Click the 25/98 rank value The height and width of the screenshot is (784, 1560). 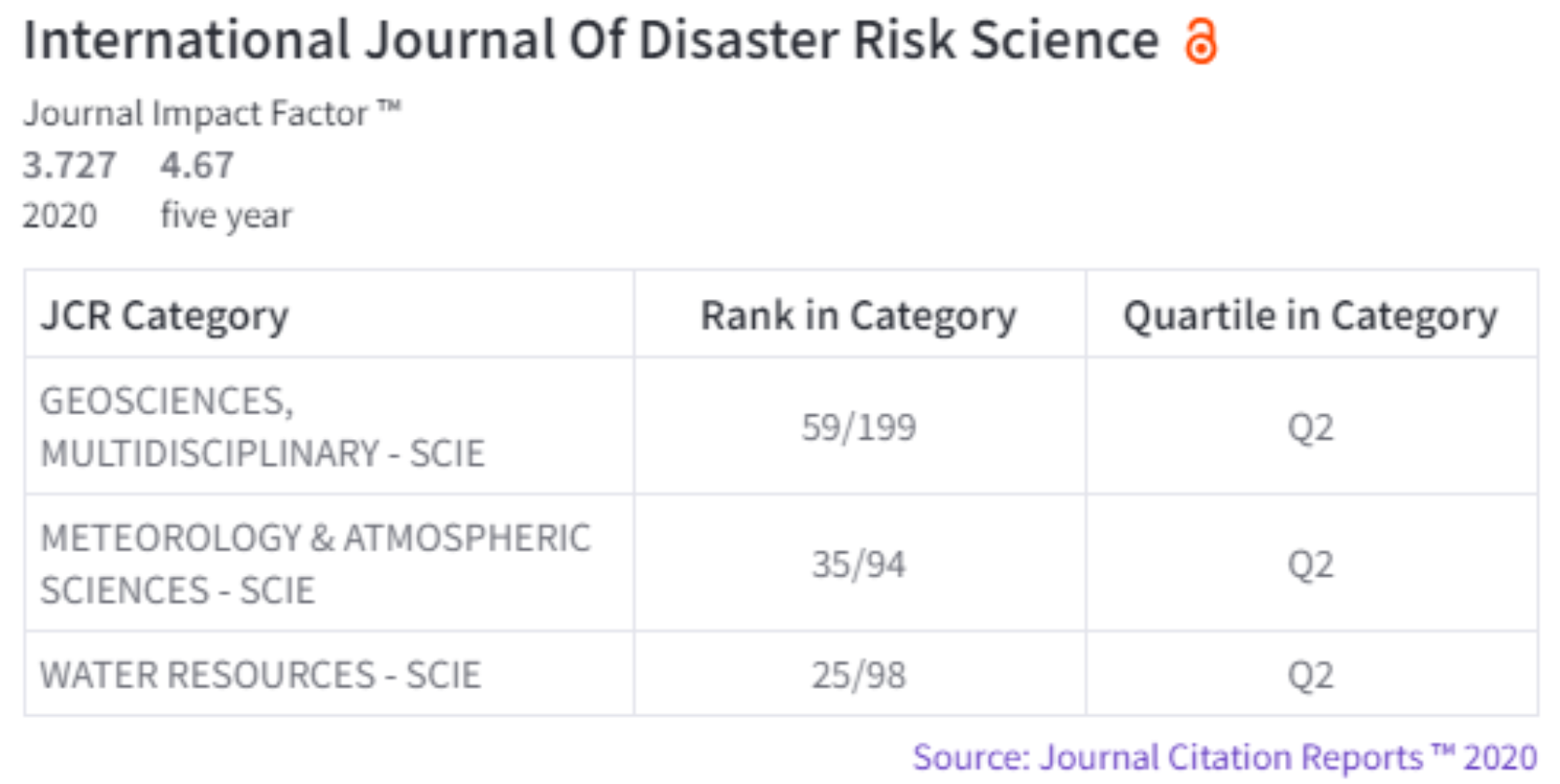[x=859, y=676]
